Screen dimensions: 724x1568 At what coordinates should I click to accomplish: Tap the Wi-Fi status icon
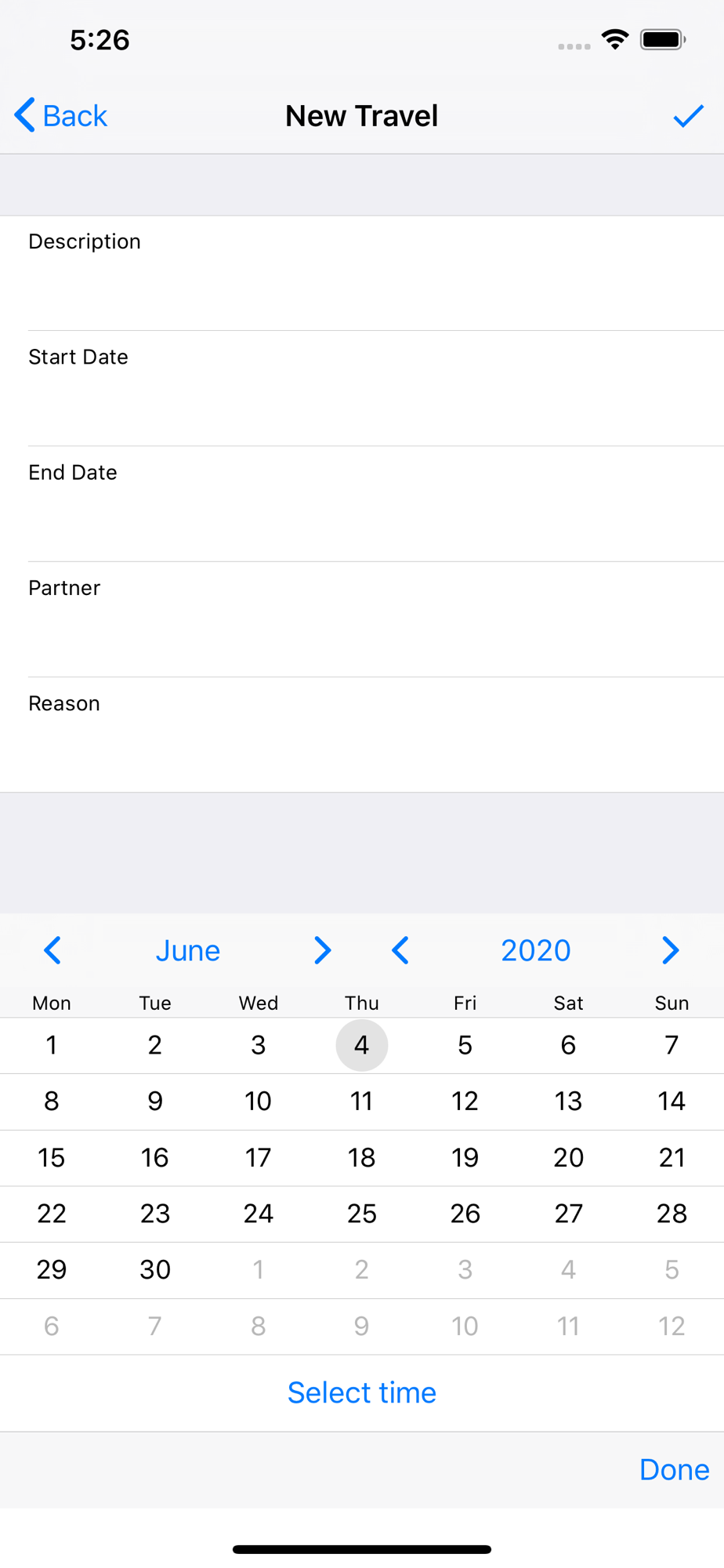615,39
